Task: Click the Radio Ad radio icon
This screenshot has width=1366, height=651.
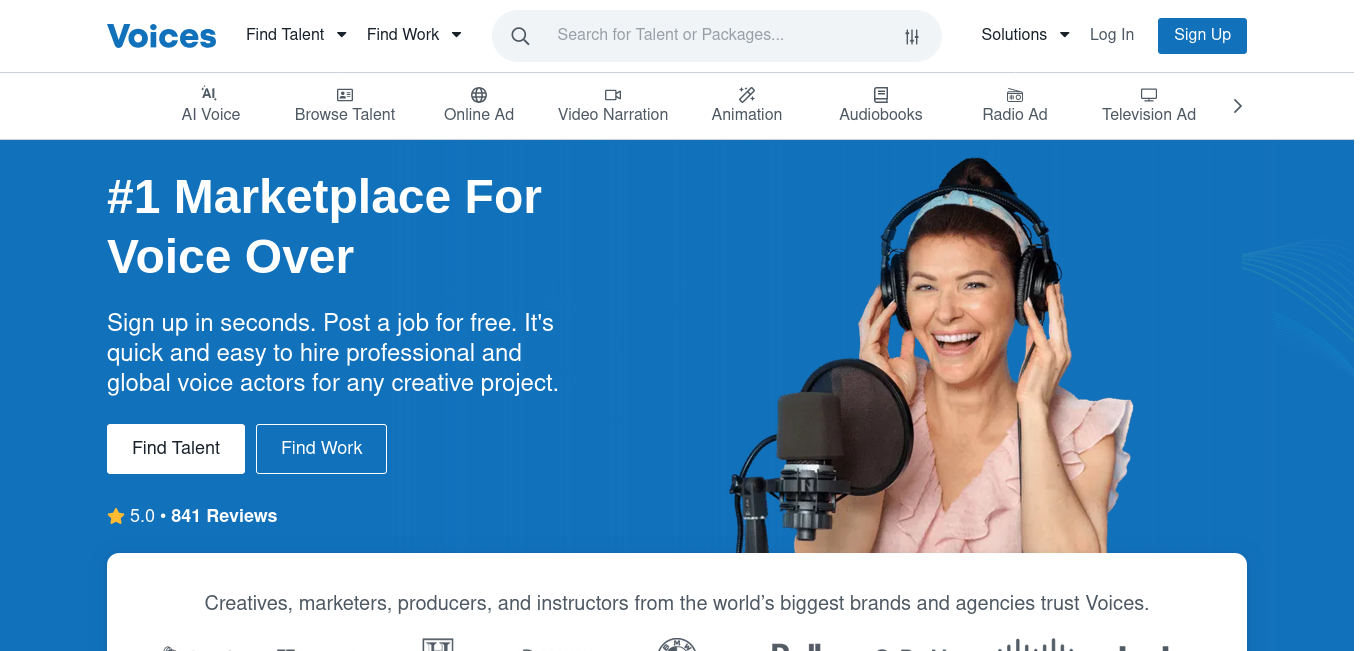Action: (1015, 95)
